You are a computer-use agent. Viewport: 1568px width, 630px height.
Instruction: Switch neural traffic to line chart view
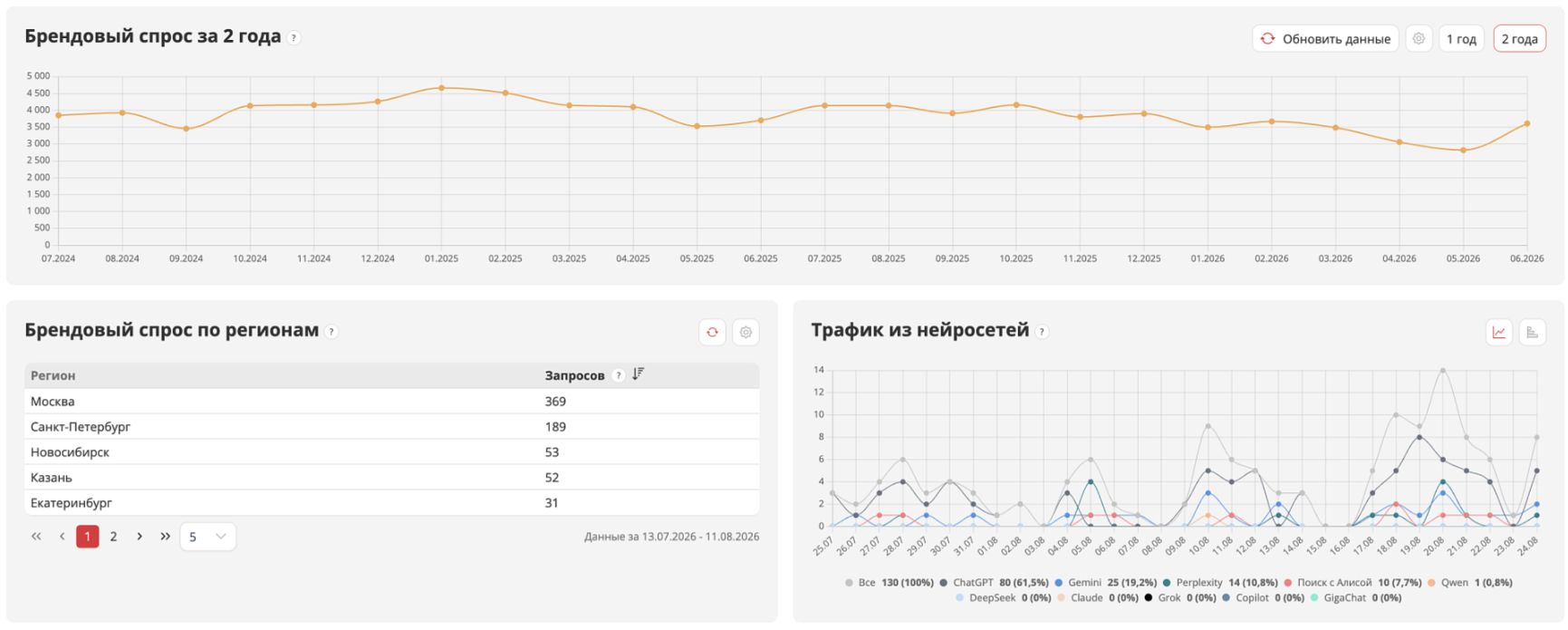1499,333
